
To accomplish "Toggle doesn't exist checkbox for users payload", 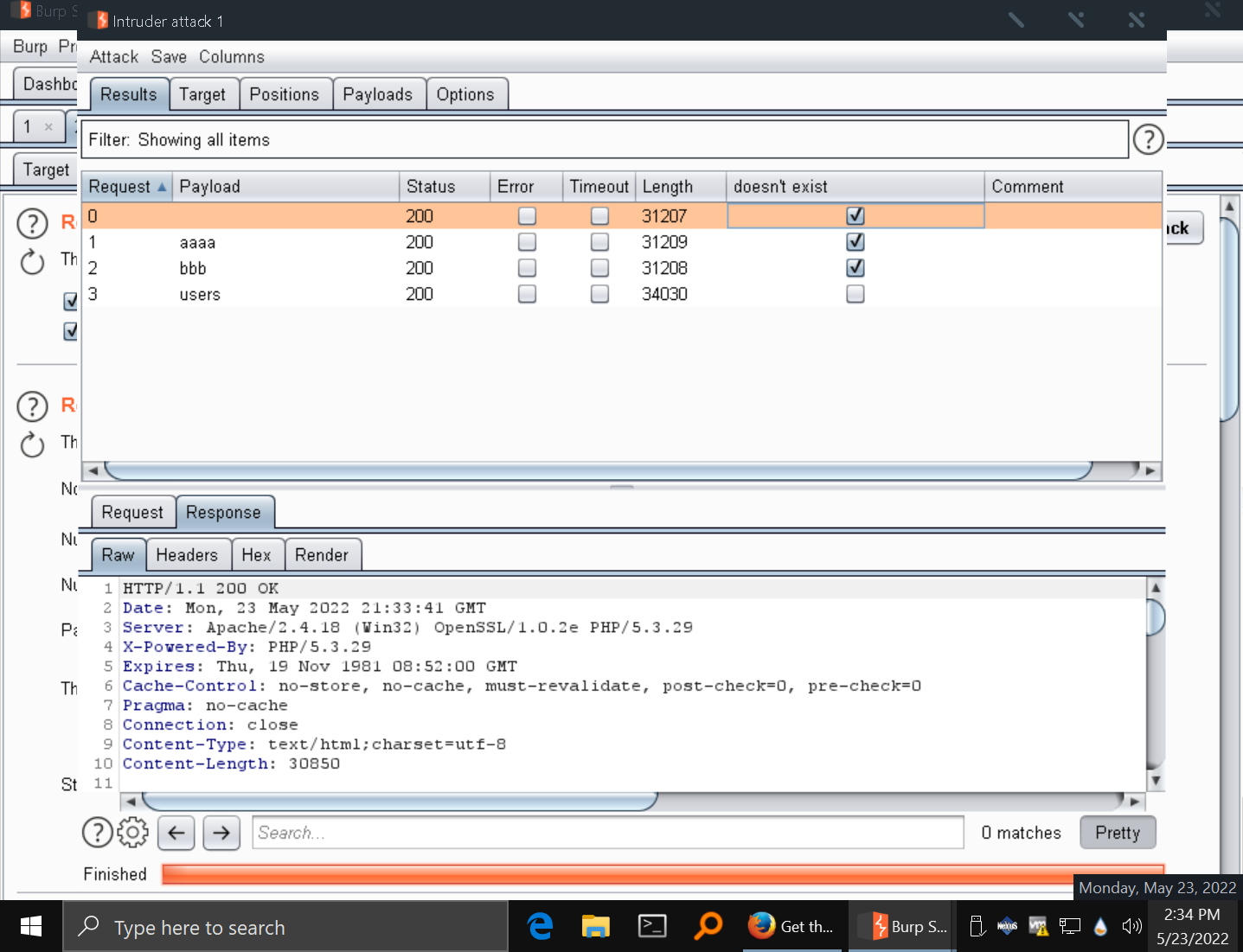I will 855,294.
